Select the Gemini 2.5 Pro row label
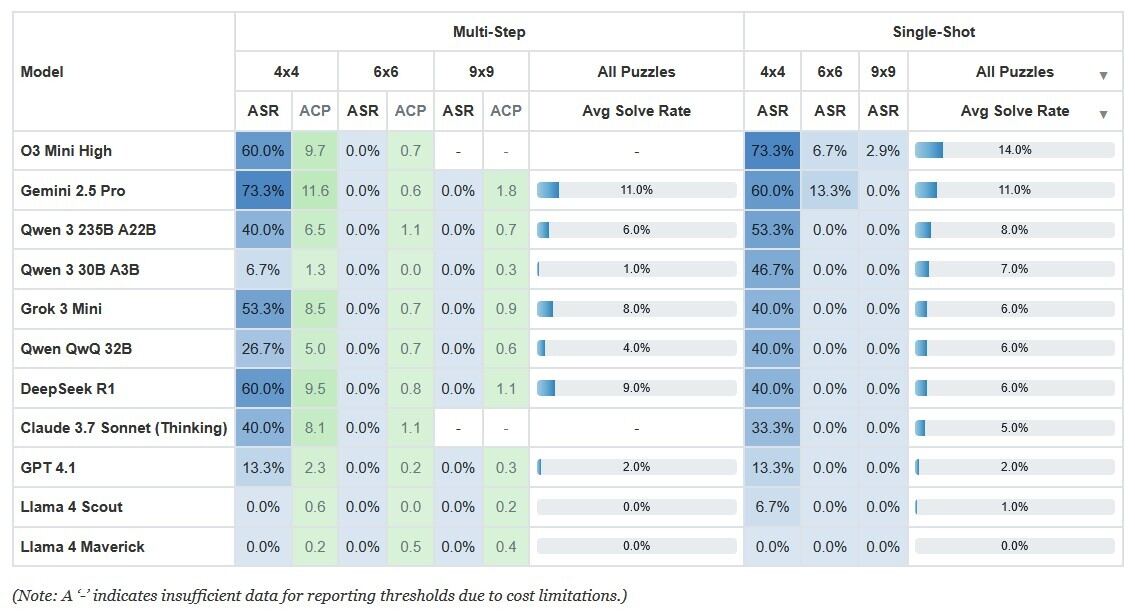The height and width of the screenshot is (615, 1135). [73, 190]
